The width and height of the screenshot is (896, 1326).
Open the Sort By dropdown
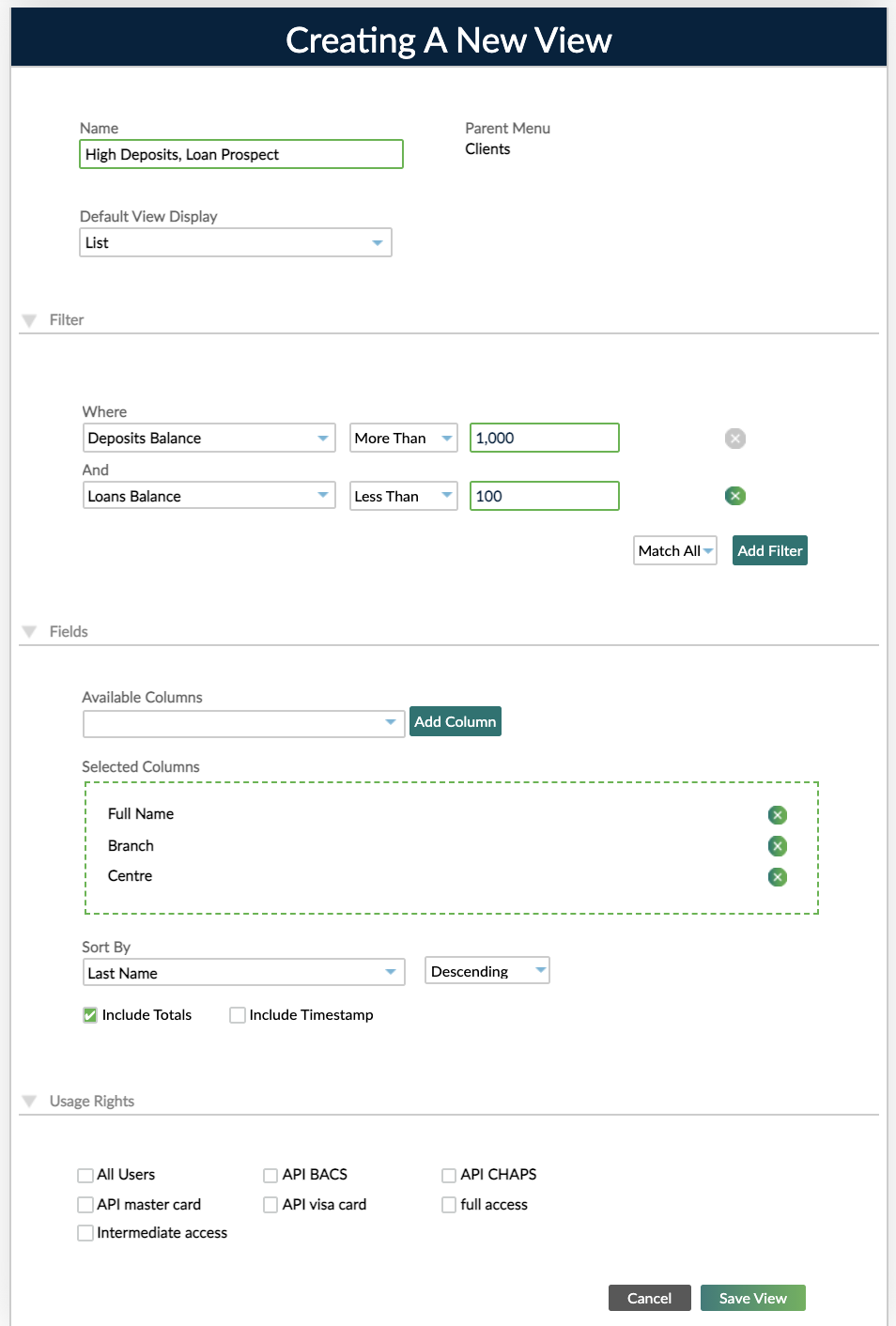[x=392, y=972]
